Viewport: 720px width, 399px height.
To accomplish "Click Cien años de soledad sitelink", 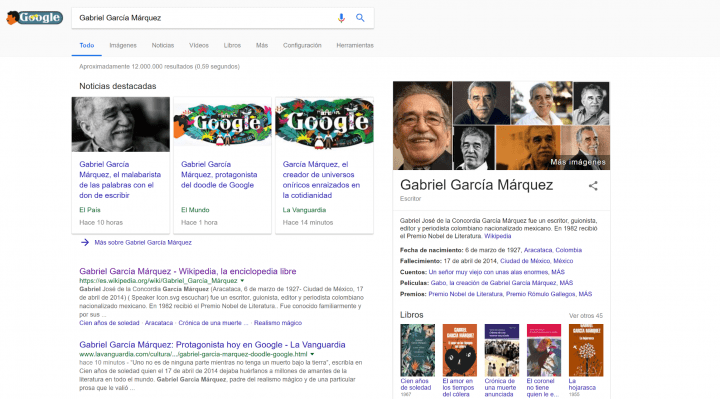I will 109,323.
